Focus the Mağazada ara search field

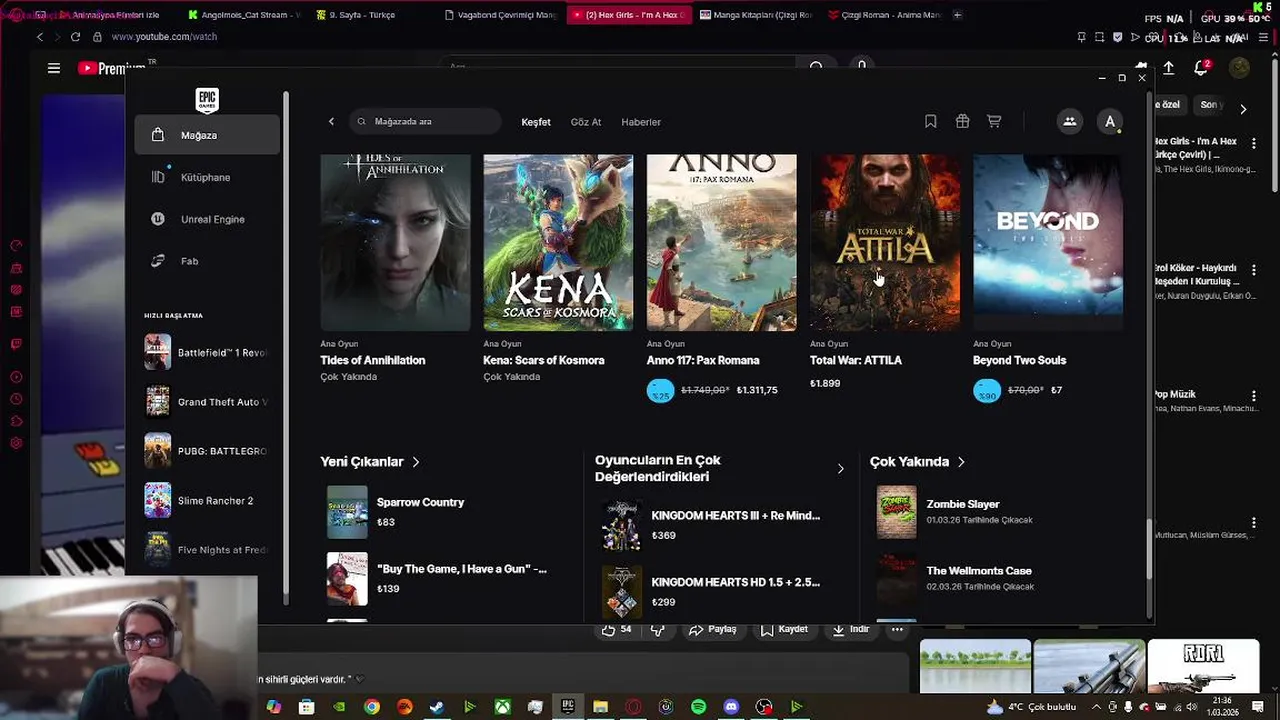[425, 122]
